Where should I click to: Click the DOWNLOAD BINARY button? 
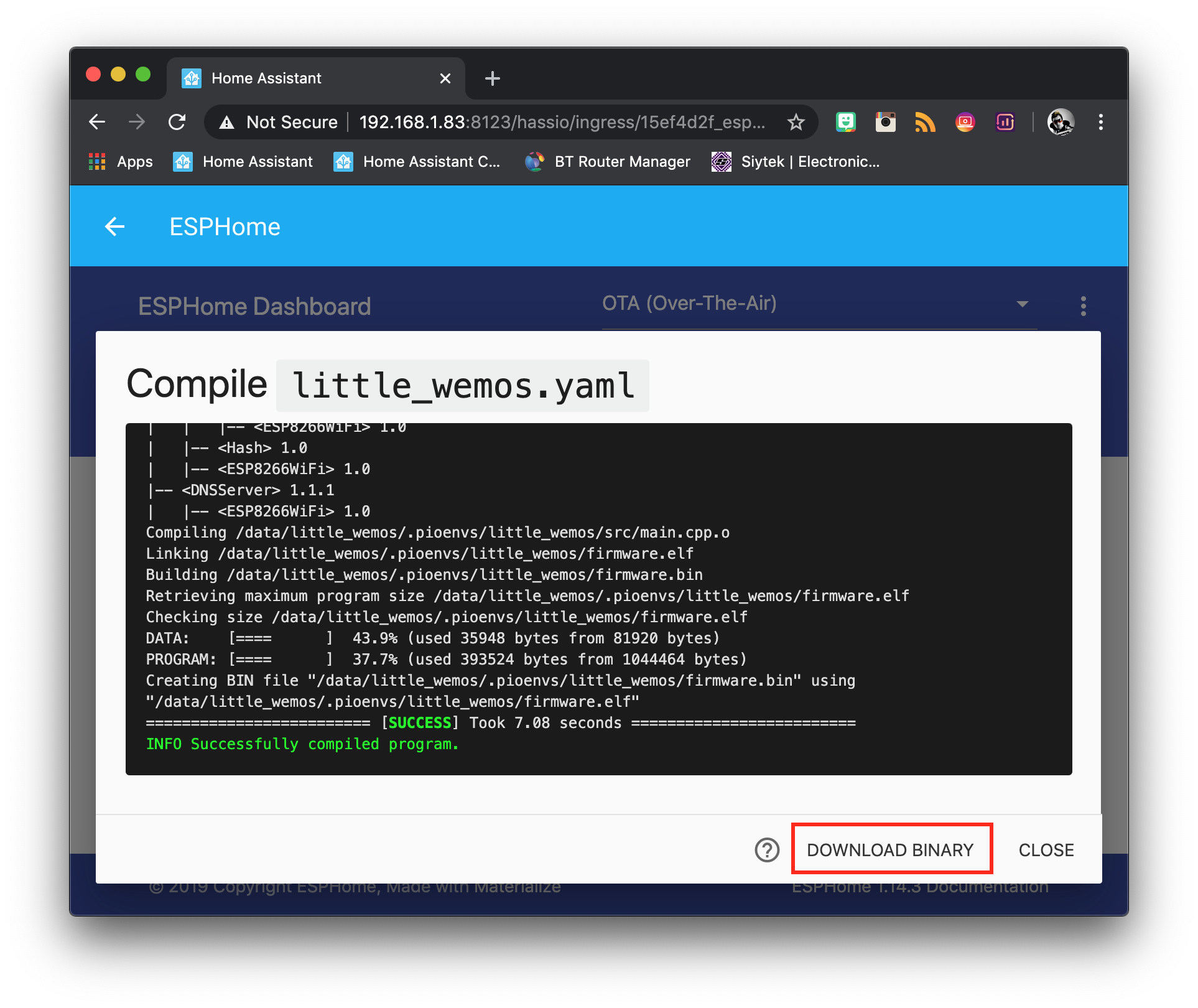[891, 849]
